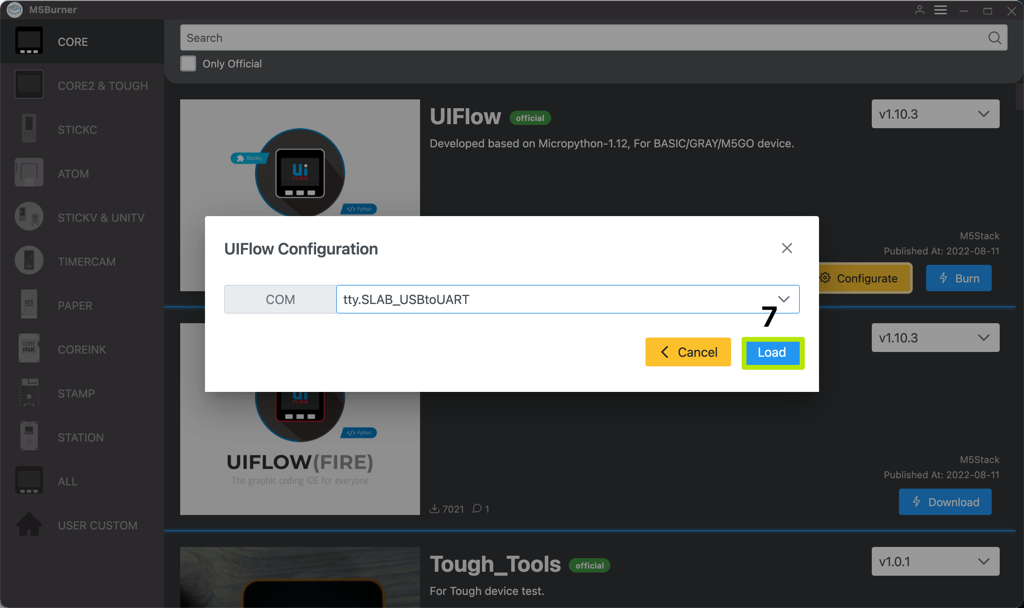Click Cancel in the configuration dialog
Image resolution: width=1024 pixels, height=608 pixels.
(x=688, y=352)
